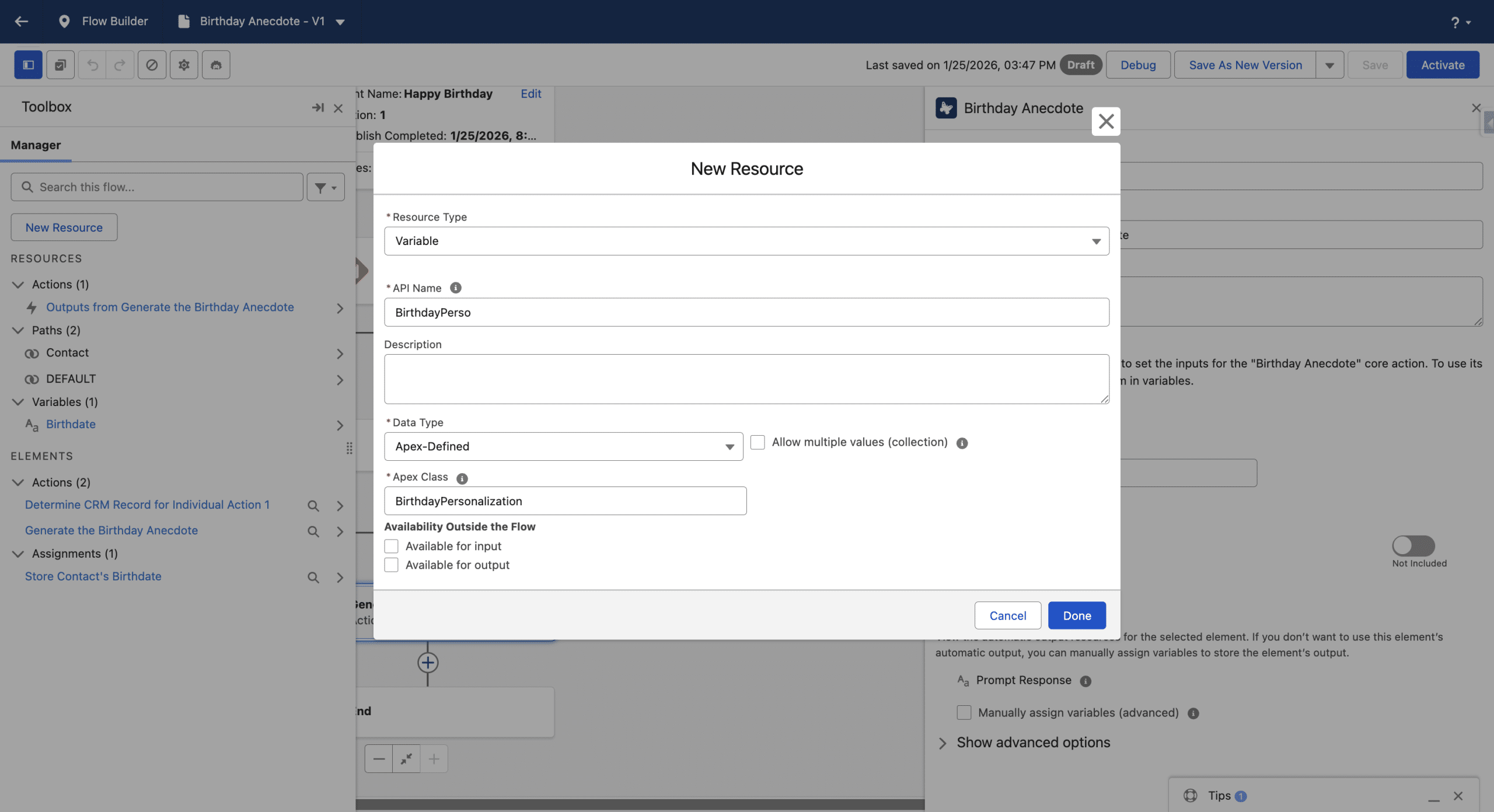Check Available for input
This screenshot has height=812, width=1494.
(392, 546)
